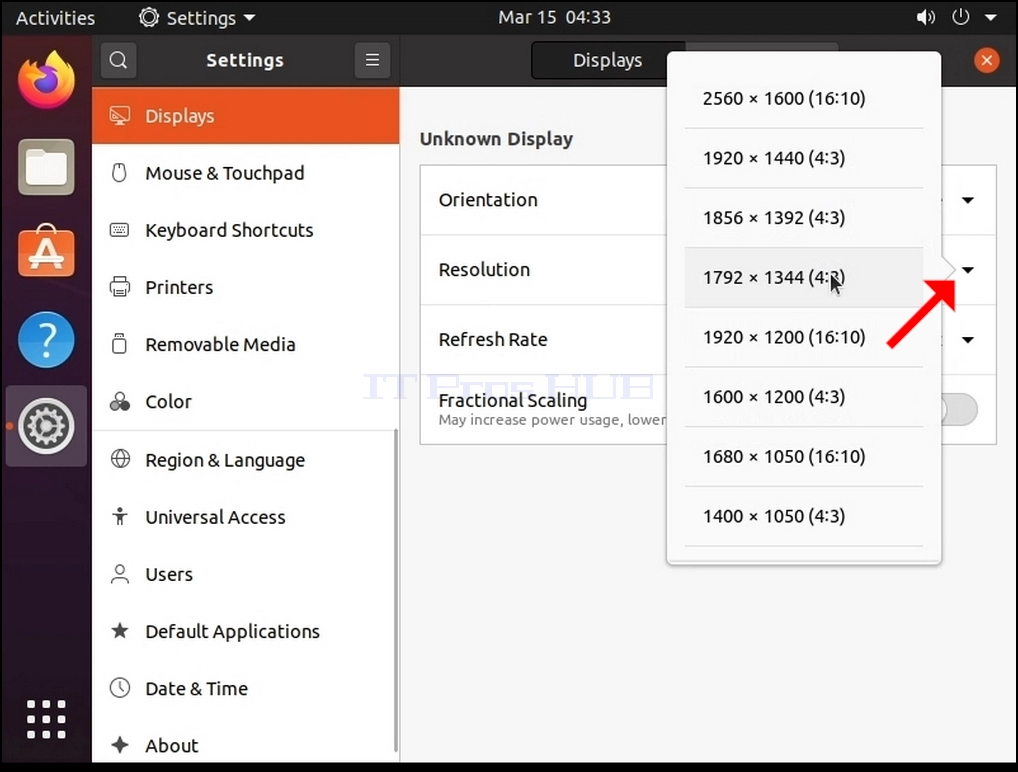Click the star icon for Default Applications
The width and height of the screenshot is (1018, 772).
(x=119, y=630)
